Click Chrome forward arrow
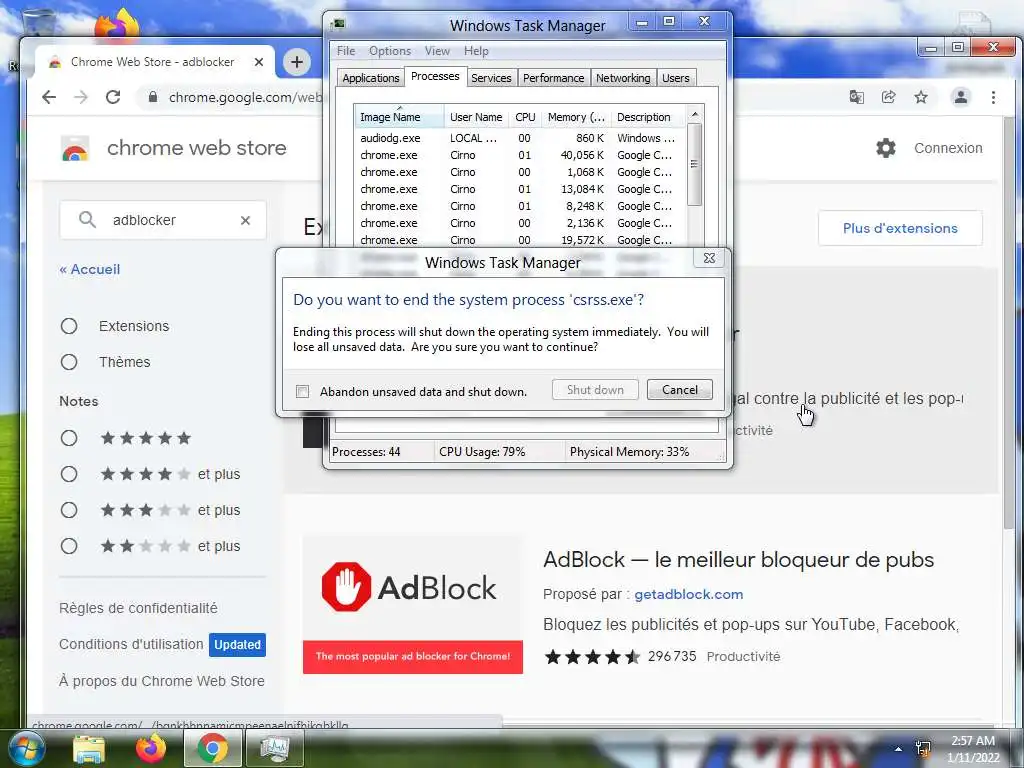 (80, 97)
